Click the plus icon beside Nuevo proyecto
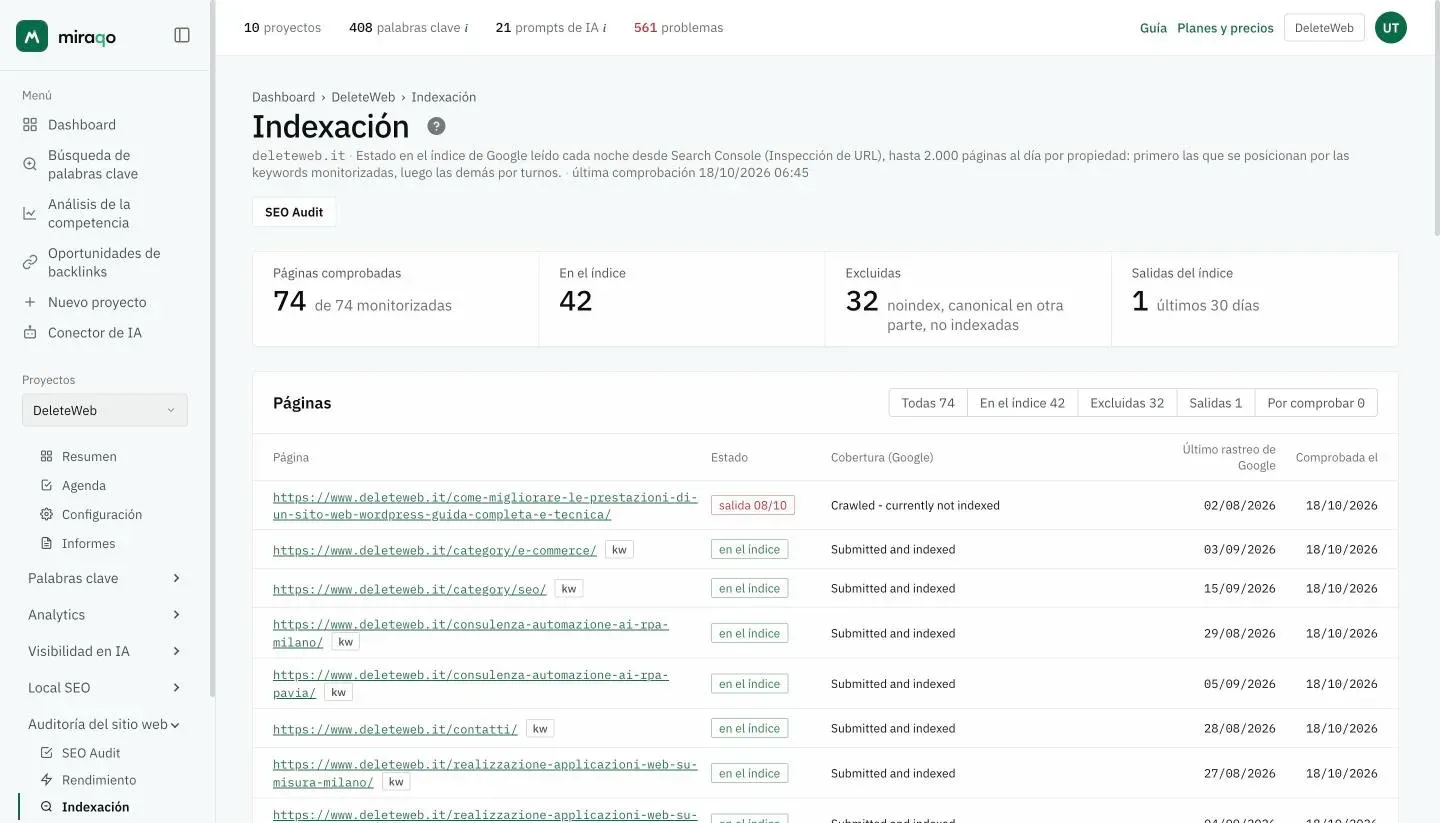Viewport: 1440px width, 823px height. [x=30, y=302]
